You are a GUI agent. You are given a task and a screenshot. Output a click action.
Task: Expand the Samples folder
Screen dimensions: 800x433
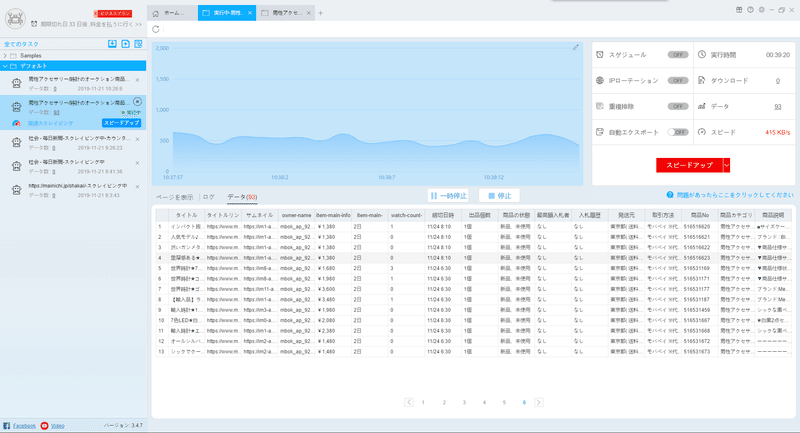(5, 56)
